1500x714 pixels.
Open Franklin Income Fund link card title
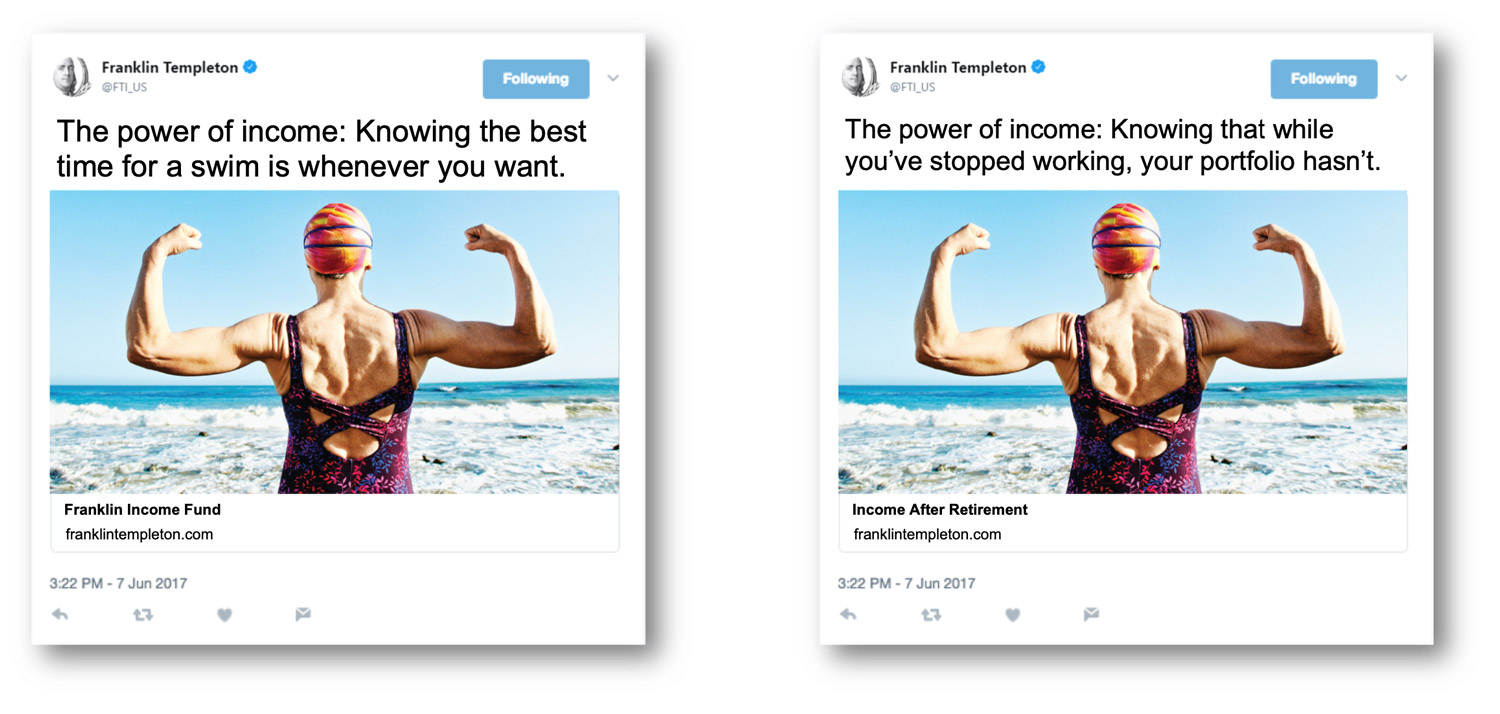[x=142, y=509]
